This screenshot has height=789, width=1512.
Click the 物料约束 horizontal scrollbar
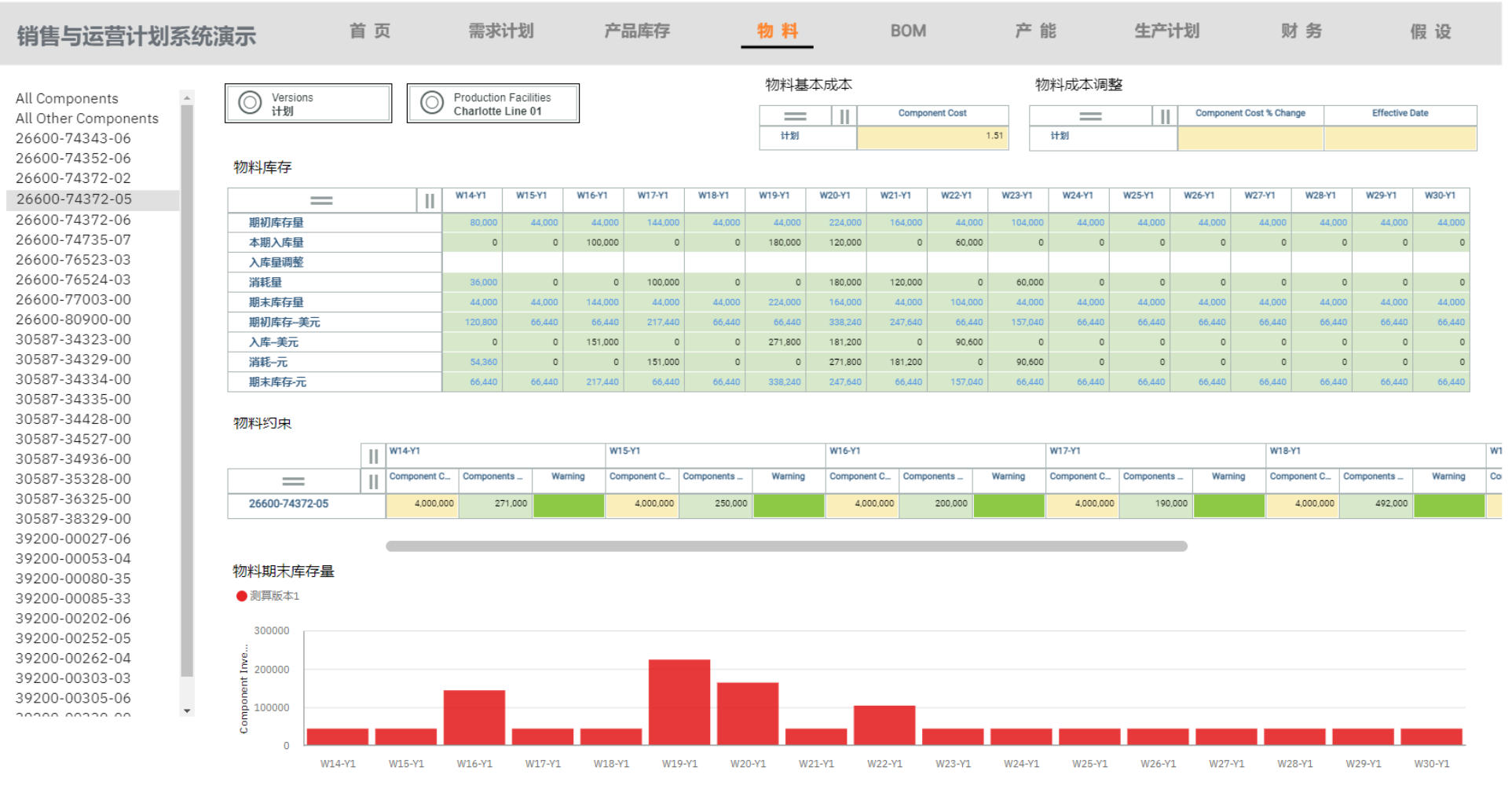pos(785,546)
